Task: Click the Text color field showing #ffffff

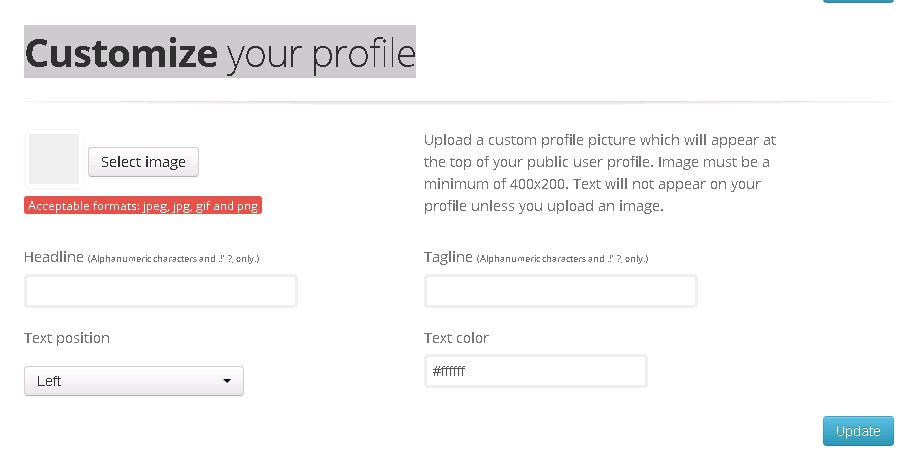Action: 535,371
